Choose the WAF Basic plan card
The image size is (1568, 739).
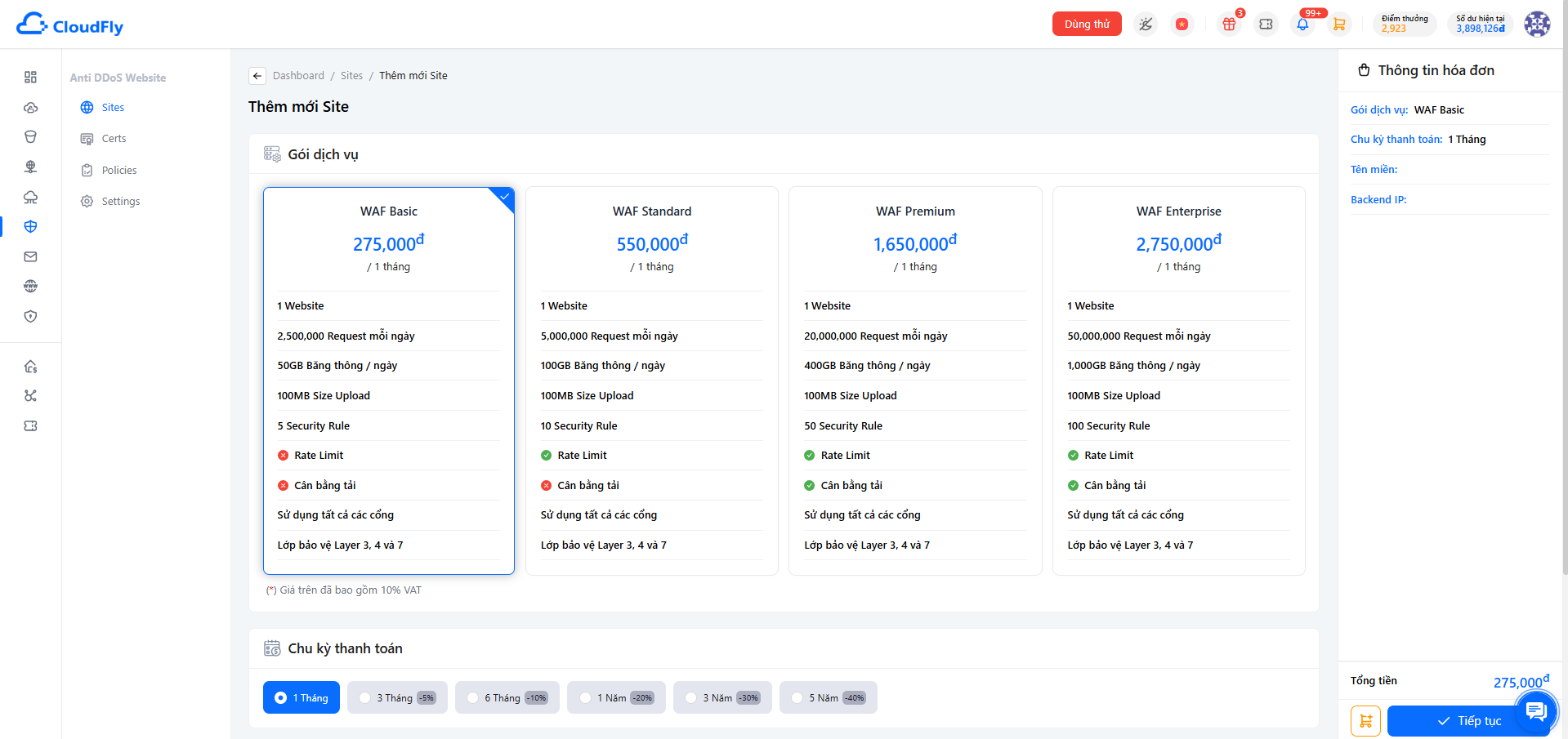pos(389,381)
